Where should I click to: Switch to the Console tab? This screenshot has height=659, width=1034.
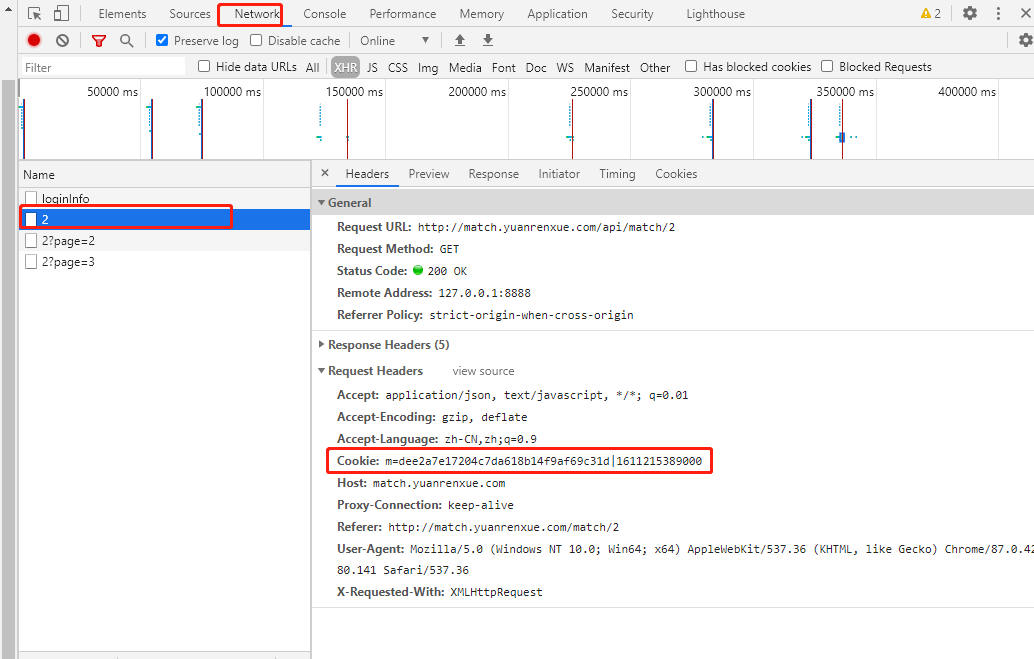click(x=324, y=14)
